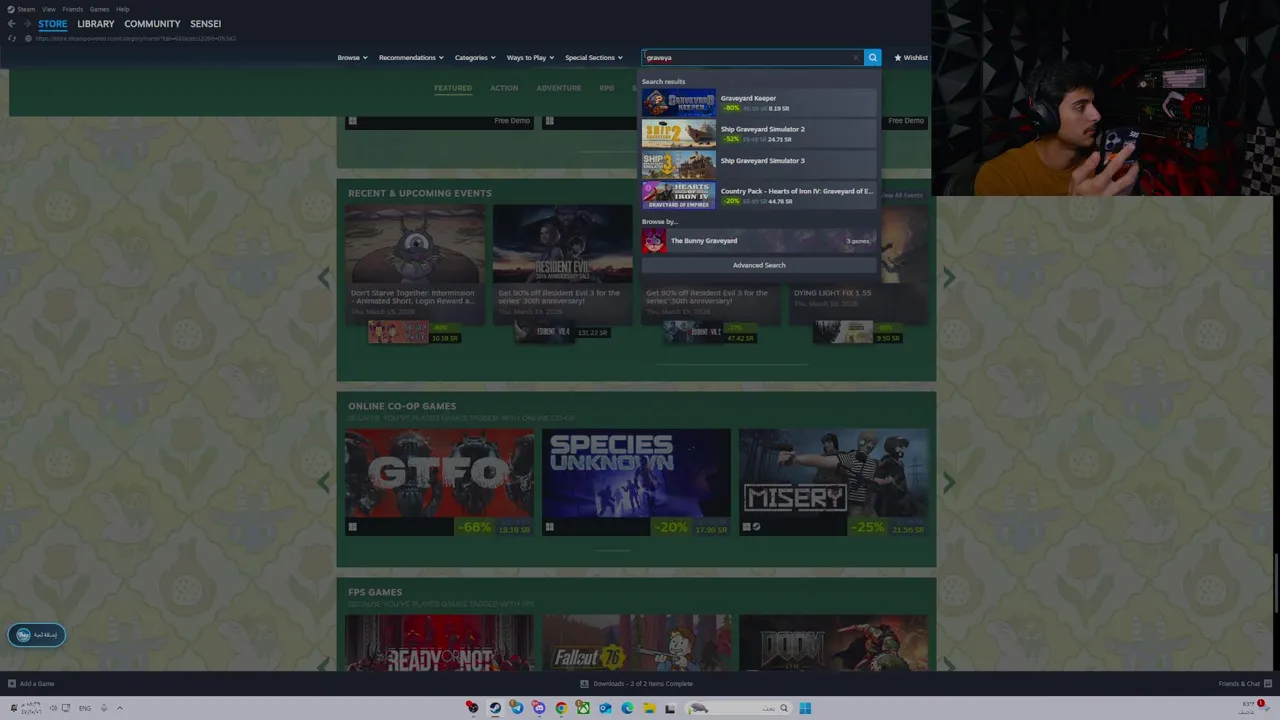1280x720 pixels.
Task: Expand the Special Sections dropdown
Action: [x=593, y=57]
